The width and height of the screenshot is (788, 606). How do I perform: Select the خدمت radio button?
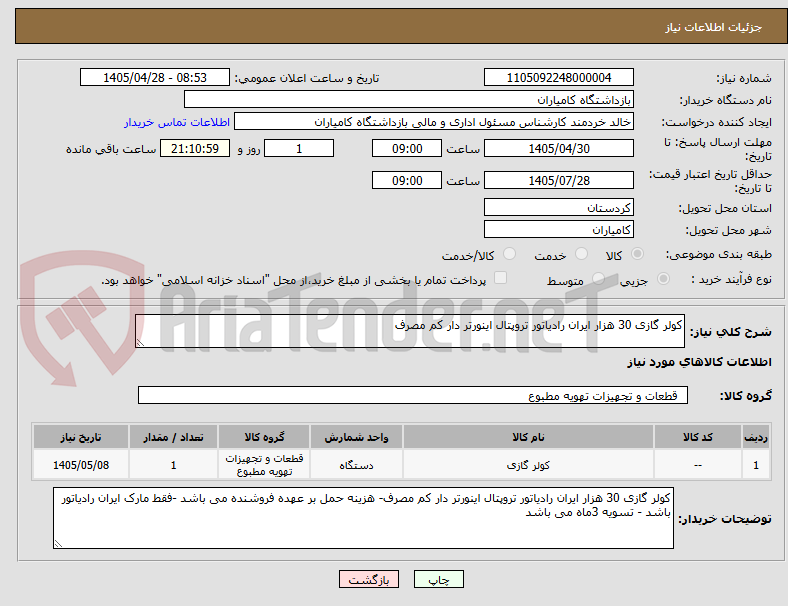click(581, 254)
